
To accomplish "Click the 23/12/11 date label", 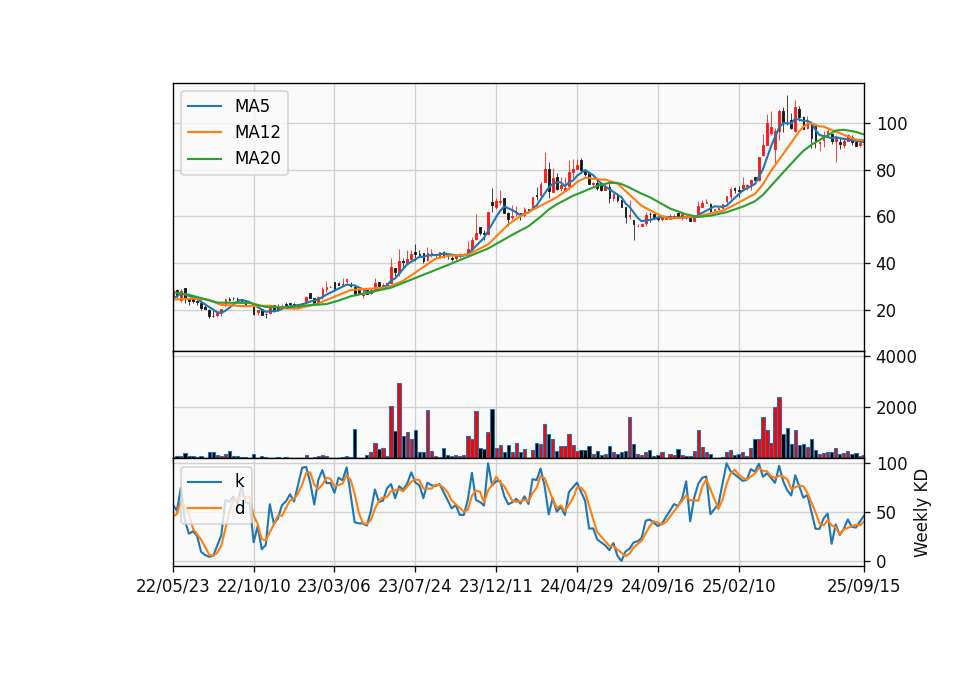I will click(x=495, y=586).
